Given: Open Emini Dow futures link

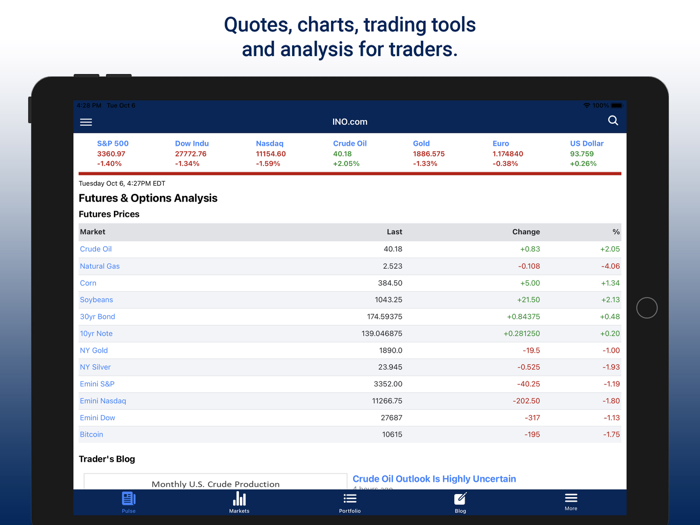Looking at the screenshot, I should pos(97,418).
